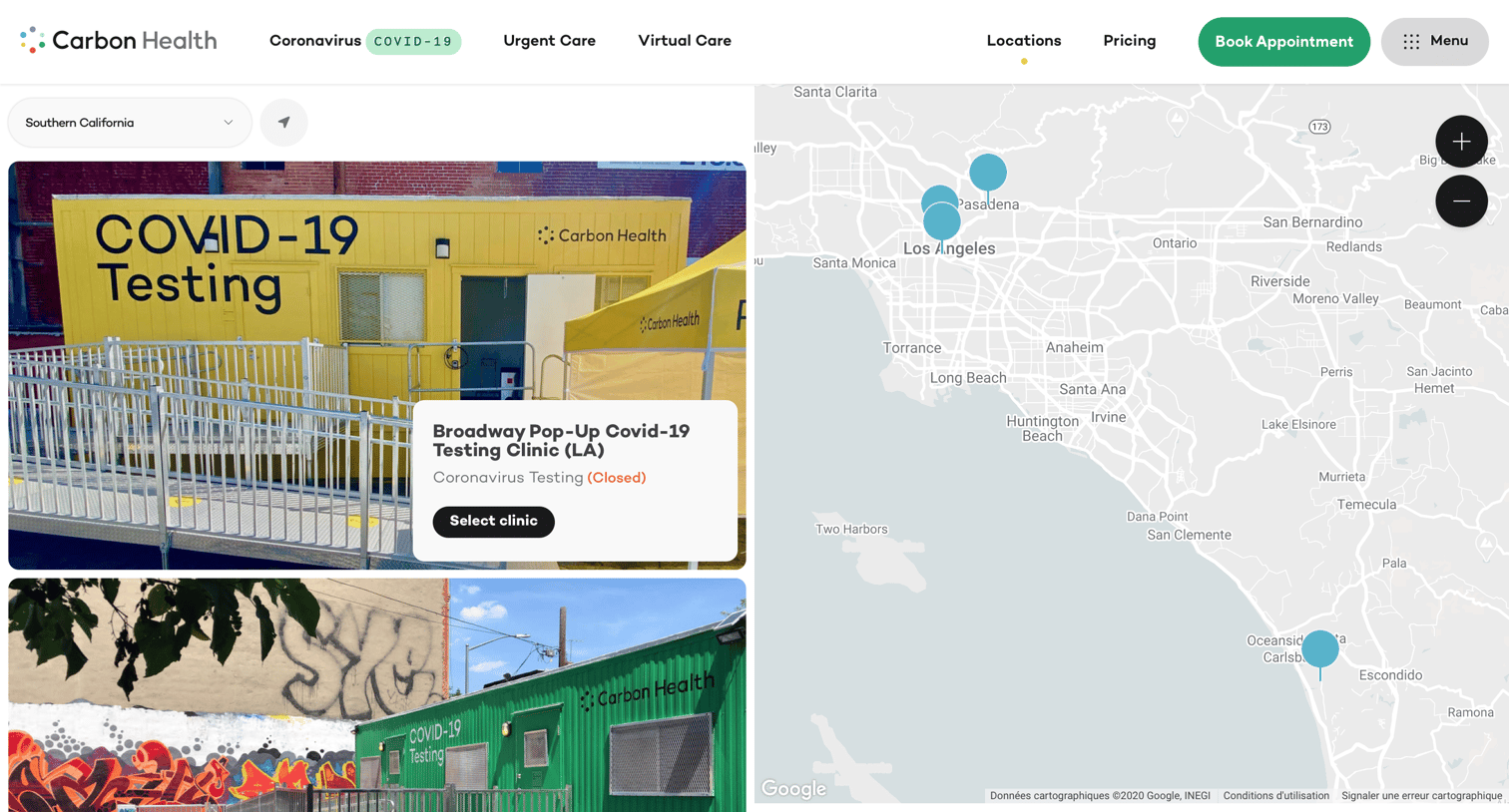Go to Urgent Care
This screenshot has width=1509, height=812.
[549, 41]
